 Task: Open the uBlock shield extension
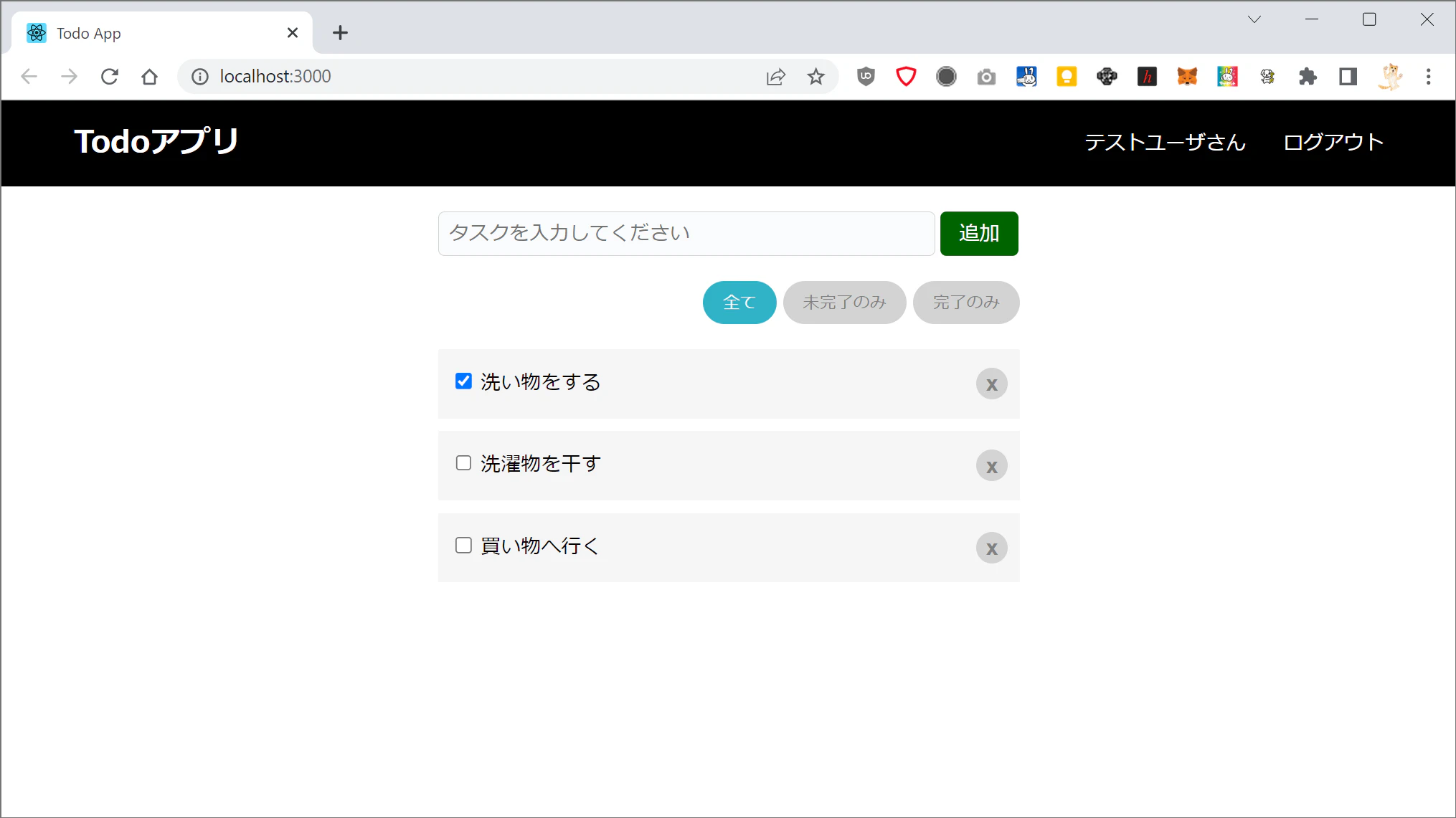(x=866, y=77)
